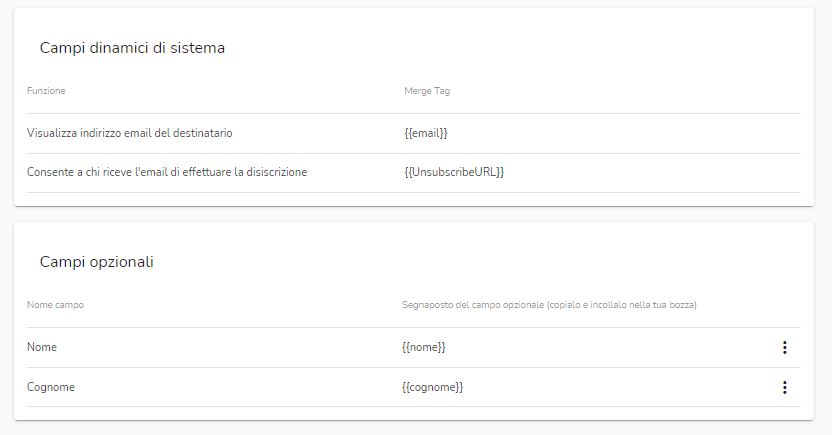The height and width of the screenshot is (435, 832).
Task: Click the Visualizza indirizzo email del destinatario row
Action: pos(414,133)
